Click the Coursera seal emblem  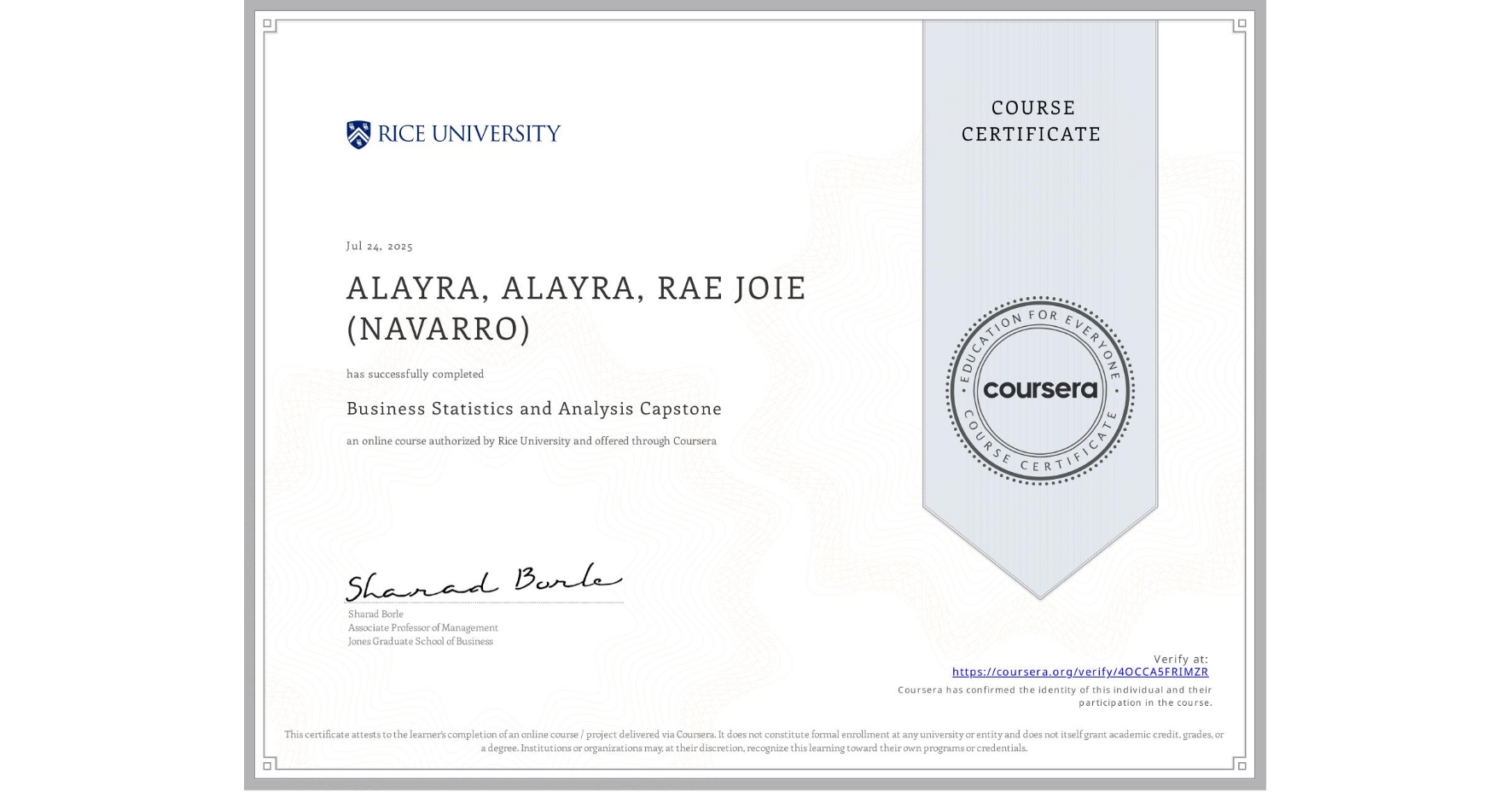1039,390
